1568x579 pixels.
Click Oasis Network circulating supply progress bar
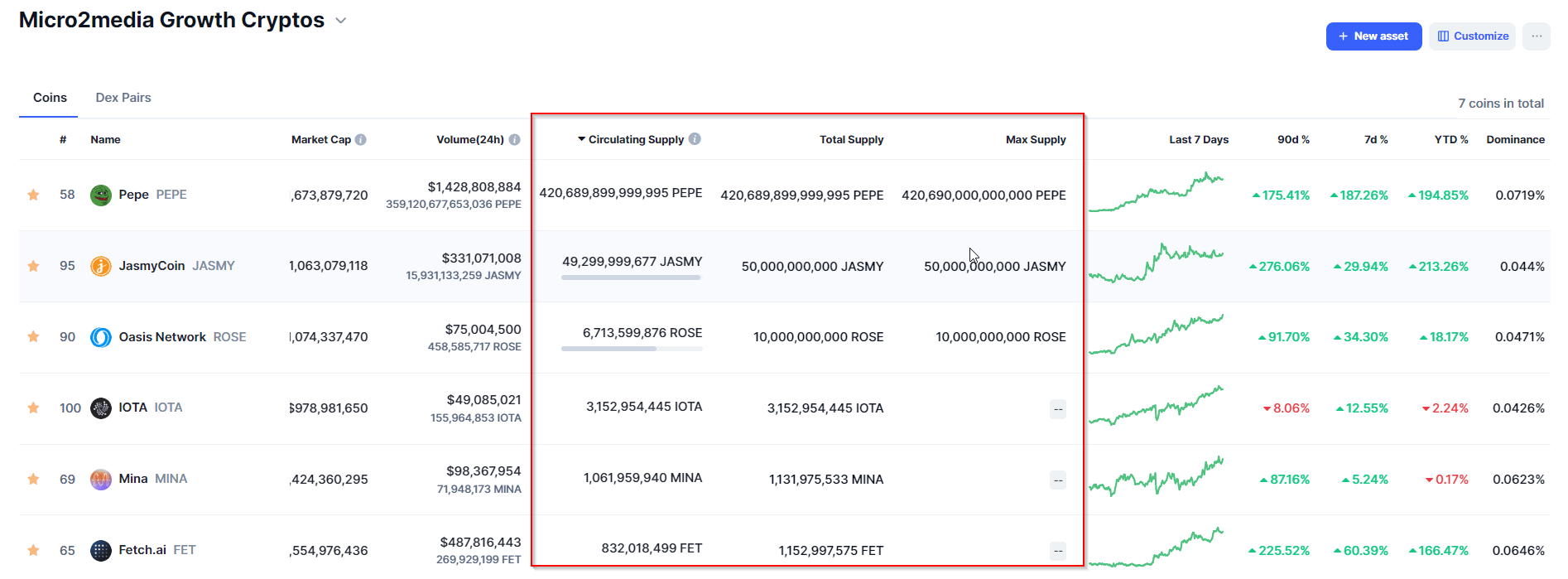click(632, 349)
